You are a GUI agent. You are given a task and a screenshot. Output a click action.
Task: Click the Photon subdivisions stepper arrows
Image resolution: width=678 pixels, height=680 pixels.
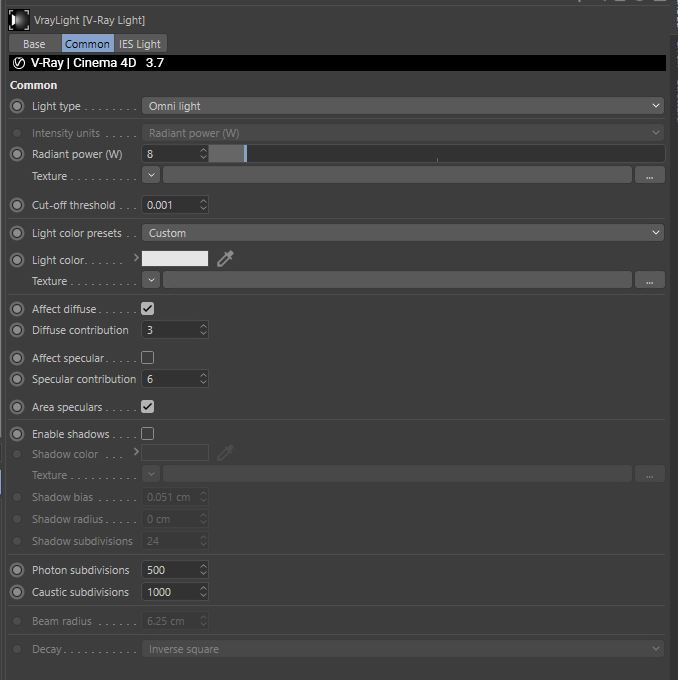pyautogui.click(x=203, y=569)
